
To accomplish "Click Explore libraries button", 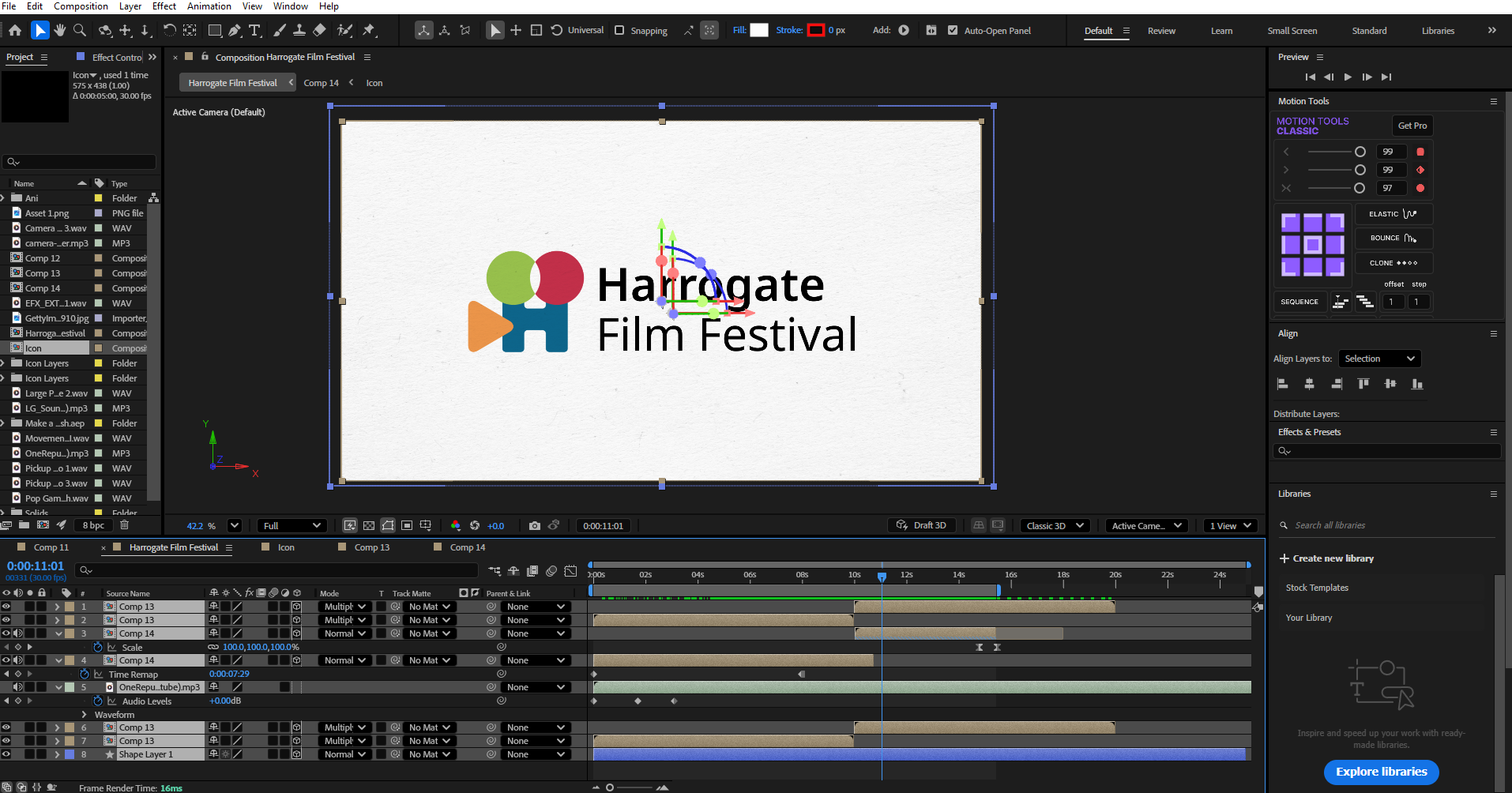I will tap(1380, 772).
